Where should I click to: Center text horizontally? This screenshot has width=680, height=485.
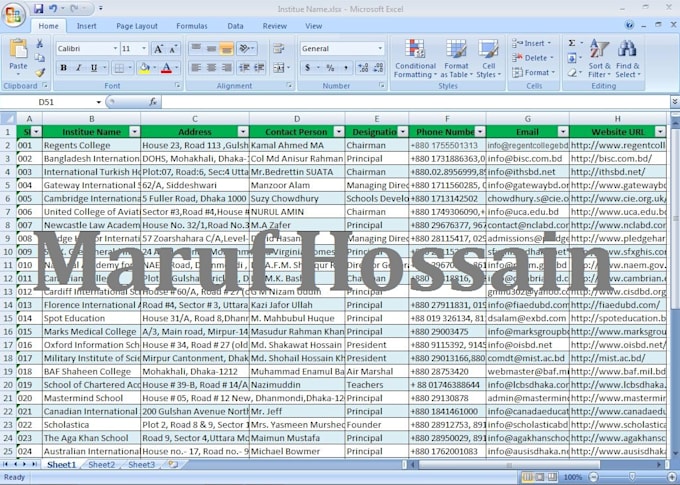[x=211, y=68]
